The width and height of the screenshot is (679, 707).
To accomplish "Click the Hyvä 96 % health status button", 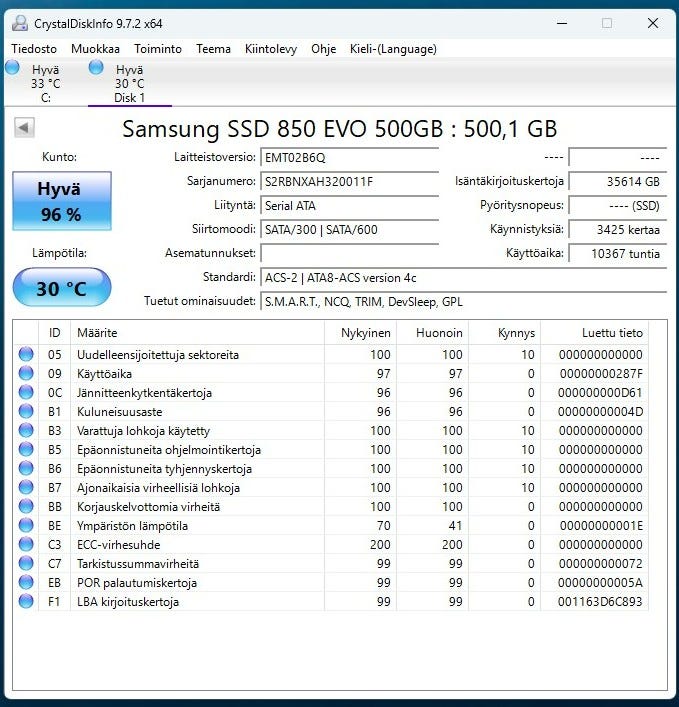I will (61, 201).
